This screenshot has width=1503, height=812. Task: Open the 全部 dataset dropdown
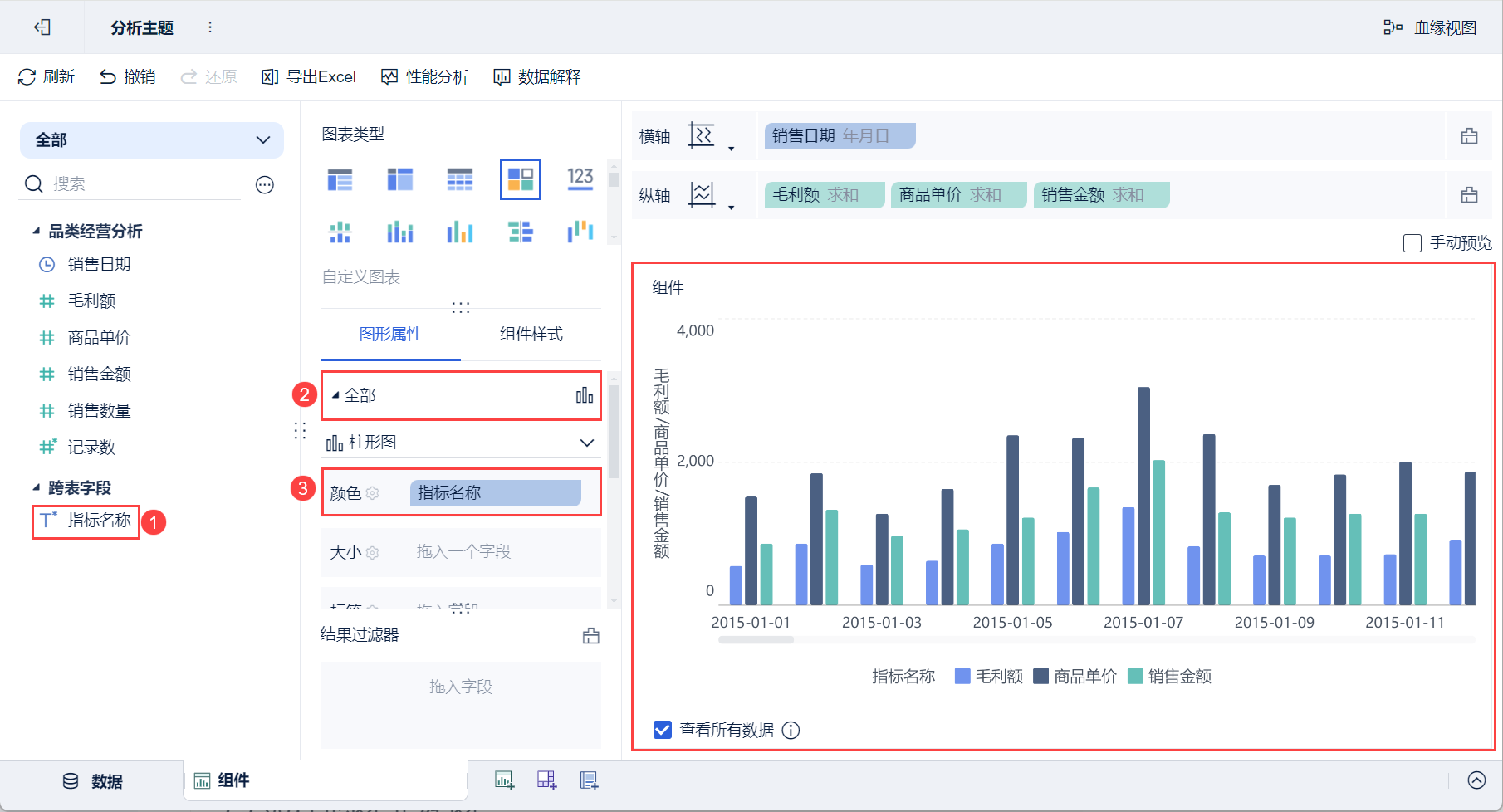coord(152,140)
